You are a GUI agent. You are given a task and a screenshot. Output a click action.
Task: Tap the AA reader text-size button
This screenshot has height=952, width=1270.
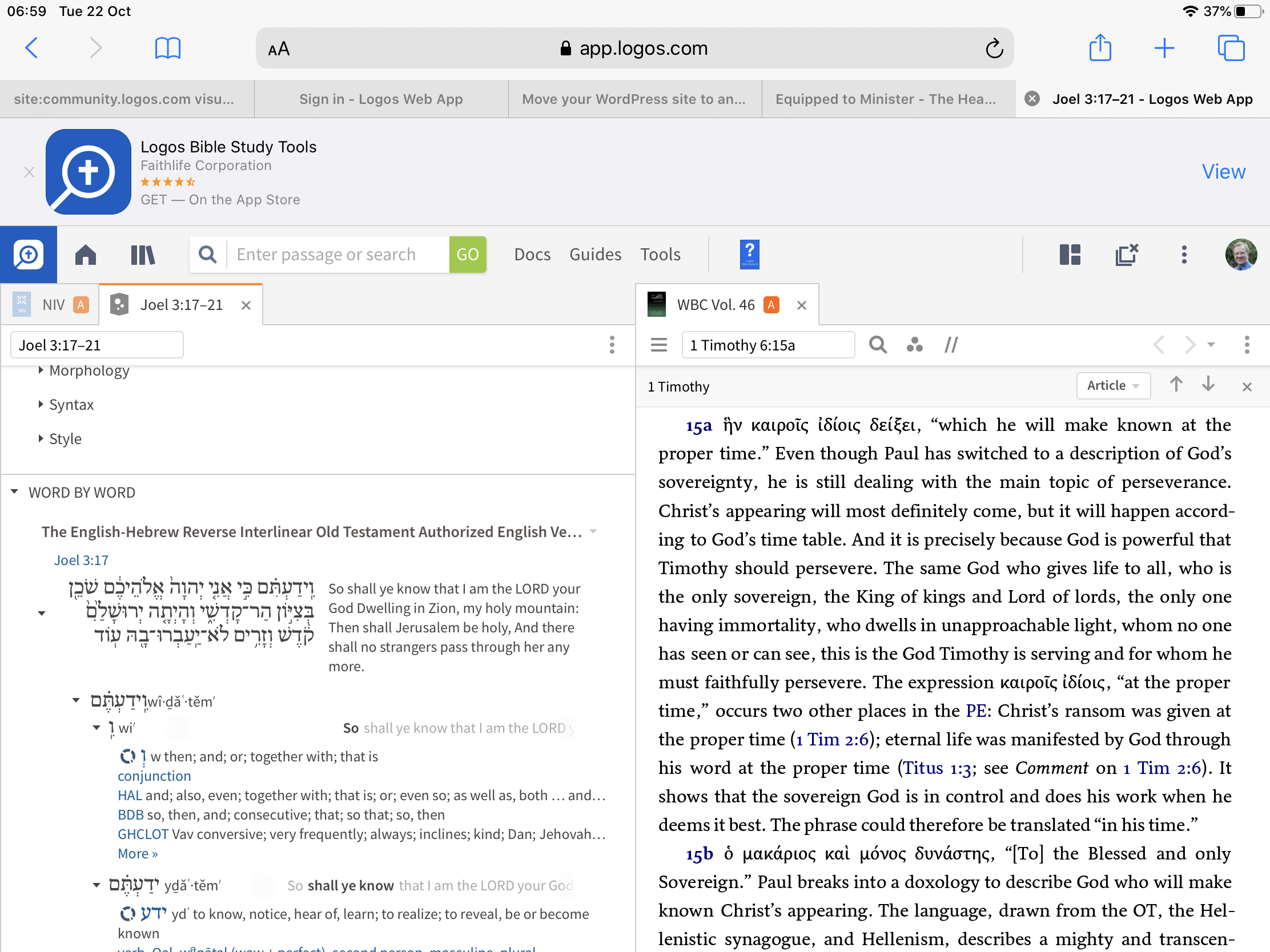click(x=279, y=49)
